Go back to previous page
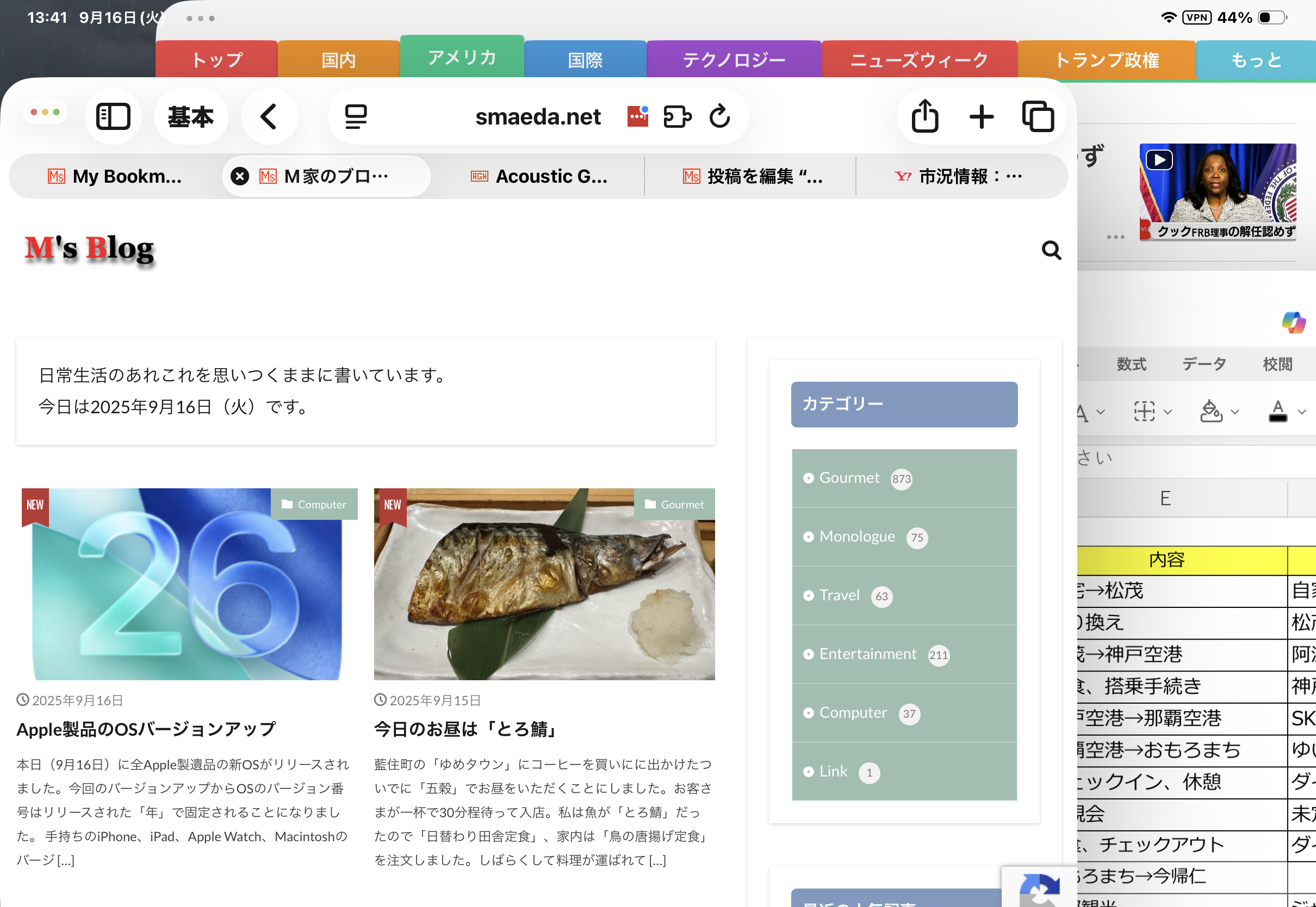Screen dimensions: 1316x907 (x=269, y=116)
